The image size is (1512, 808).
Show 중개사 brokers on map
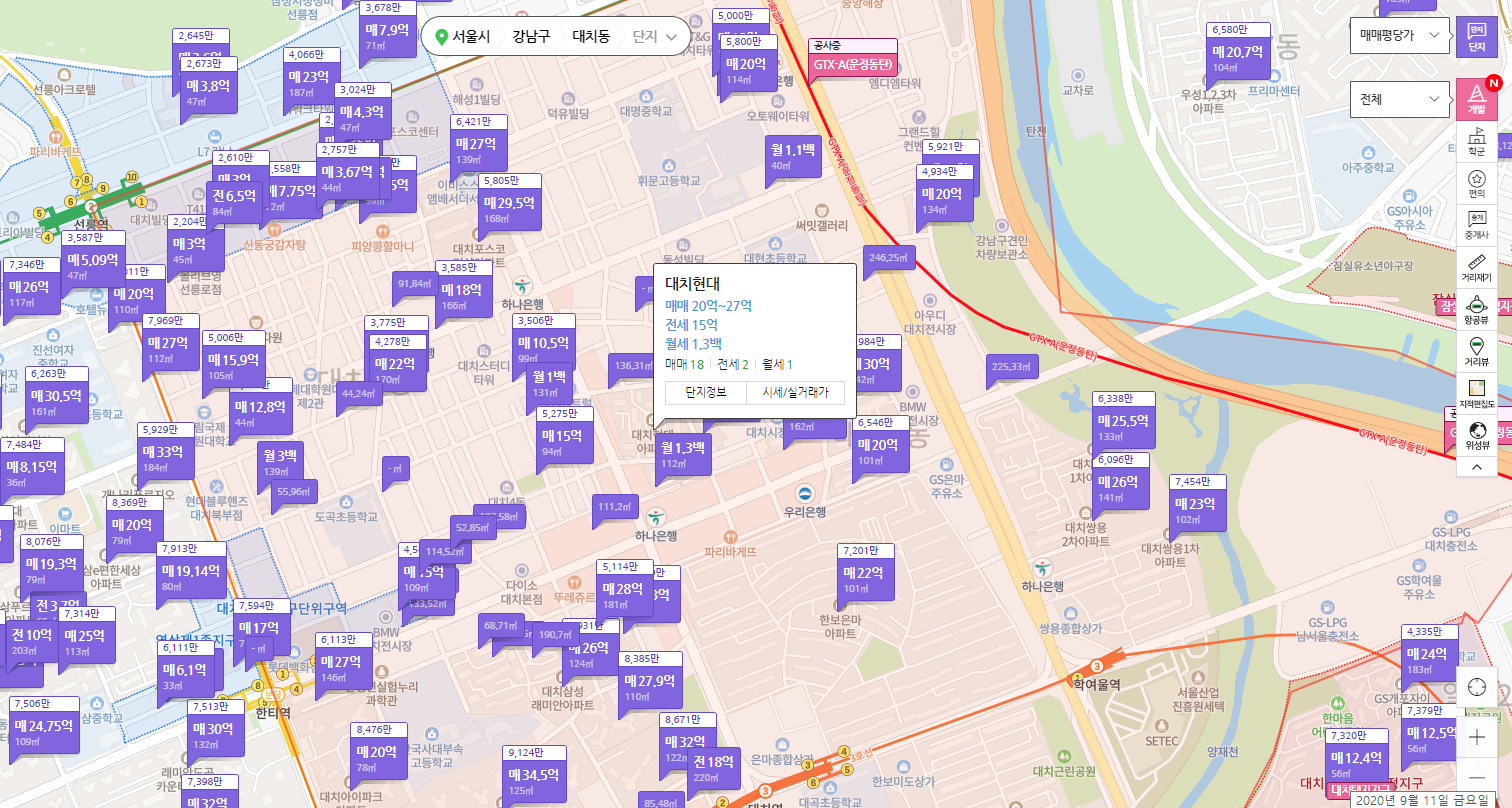(1477, 226)
